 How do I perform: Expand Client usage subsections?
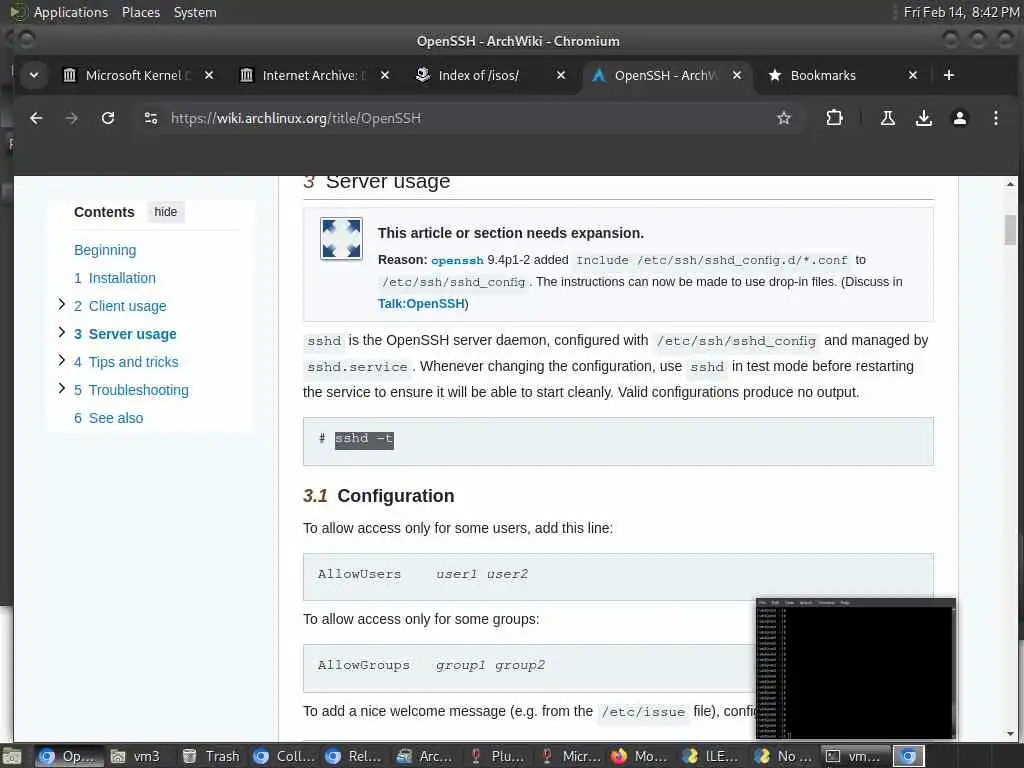pyautogui.click(x=61, y=304)
